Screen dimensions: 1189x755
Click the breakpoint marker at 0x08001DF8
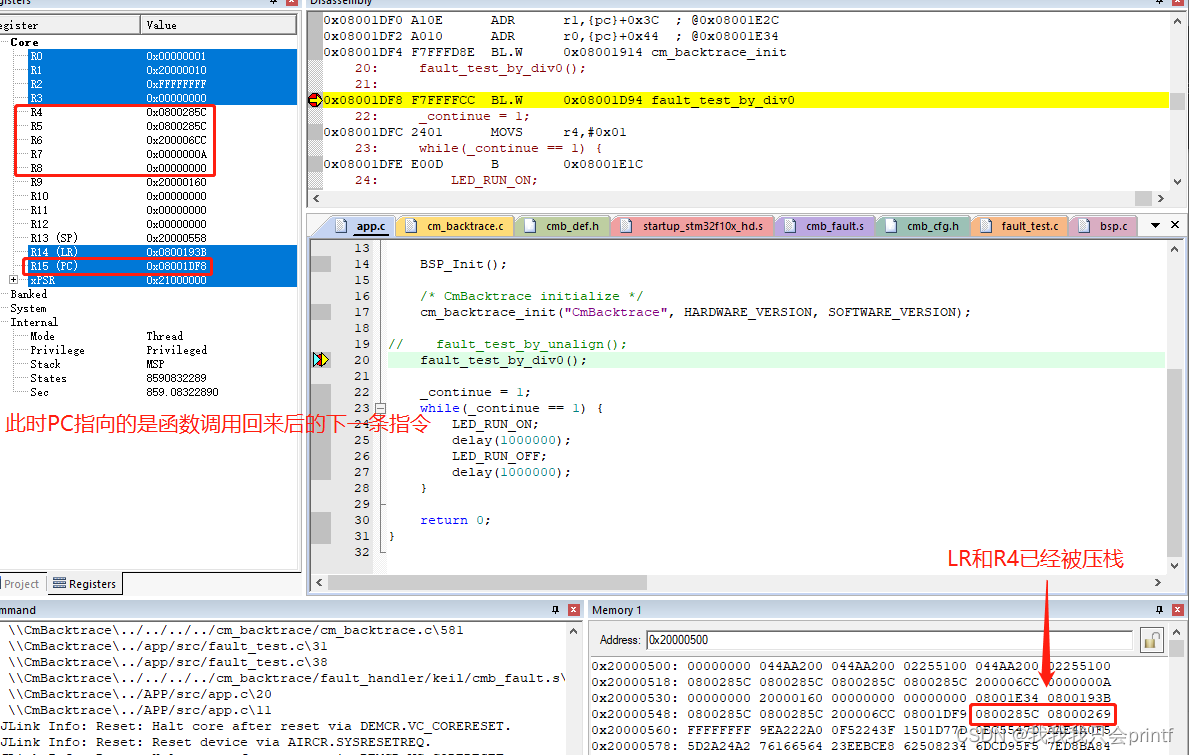(315, 100)
